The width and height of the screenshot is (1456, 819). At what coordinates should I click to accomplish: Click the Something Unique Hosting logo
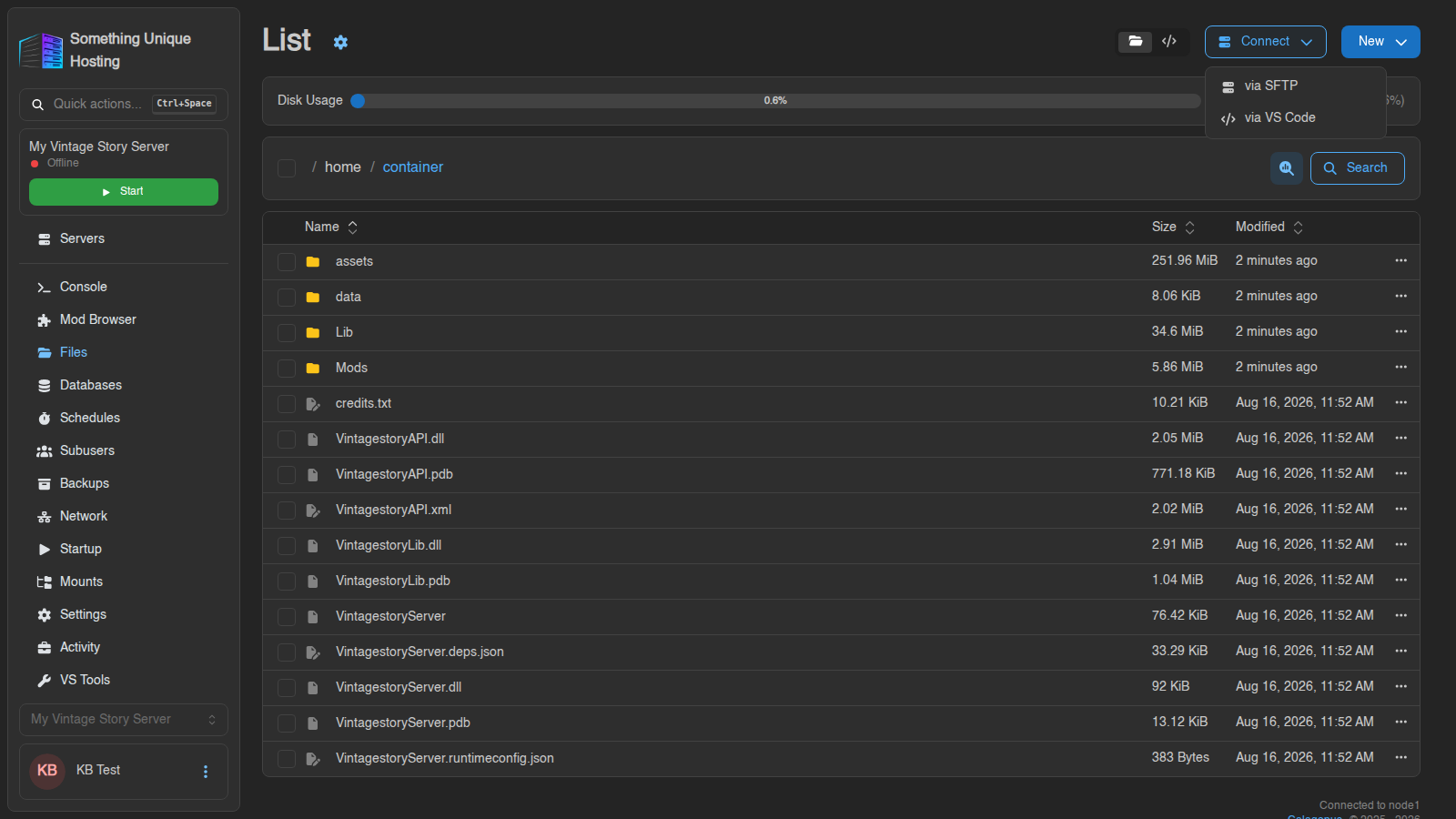click(x=42, y=51)
